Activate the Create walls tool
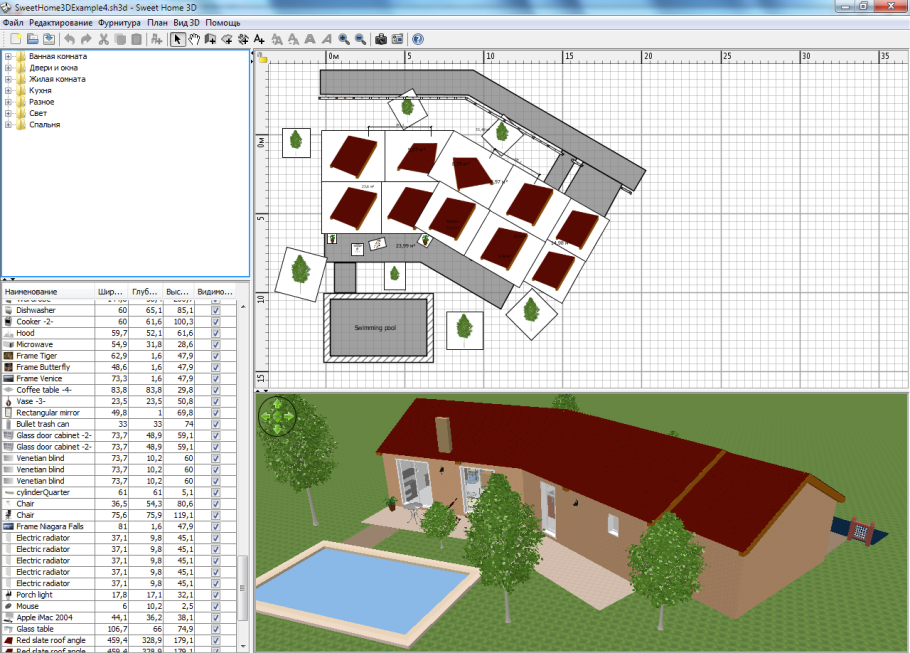The image size is (910, 653). coord(210,39)
